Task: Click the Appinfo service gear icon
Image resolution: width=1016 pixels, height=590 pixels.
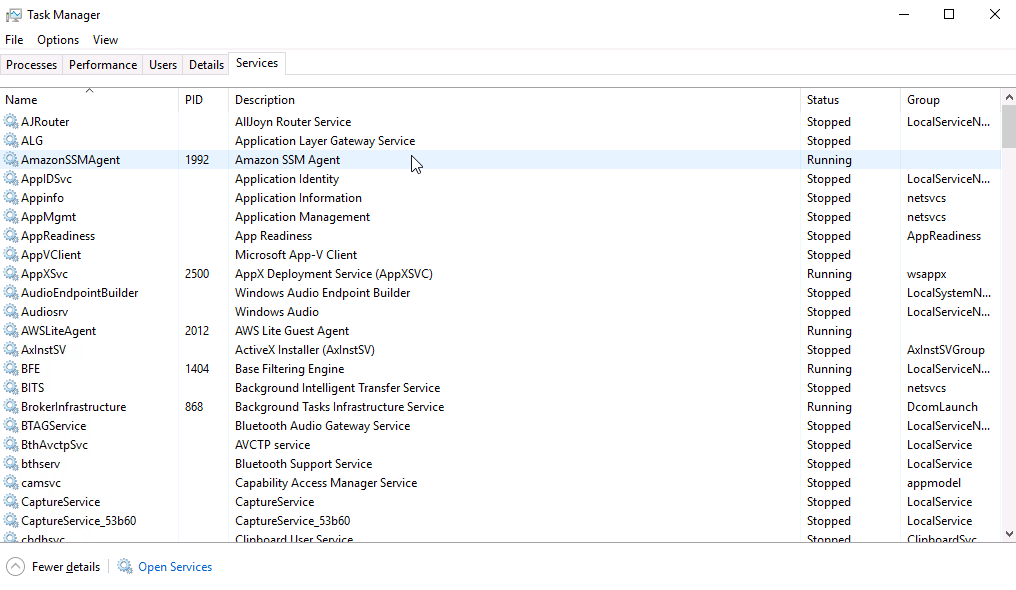Action: 11,198
